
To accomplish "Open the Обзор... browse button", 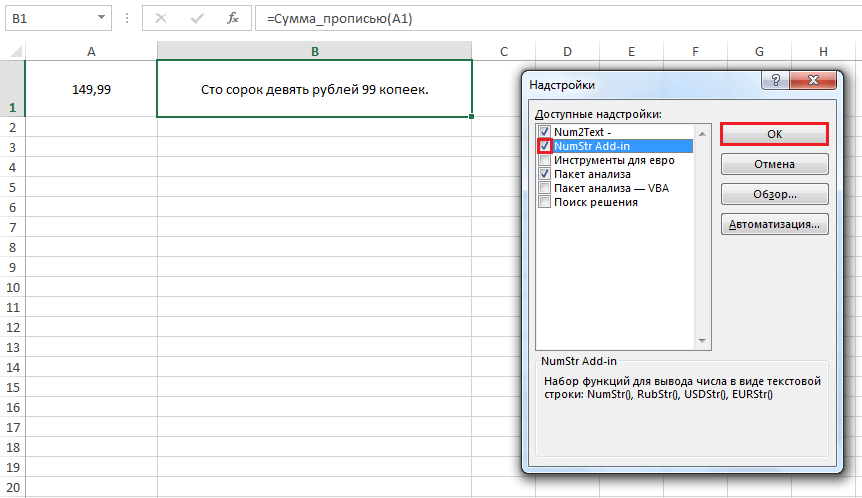I will click(x=774, y=194).
